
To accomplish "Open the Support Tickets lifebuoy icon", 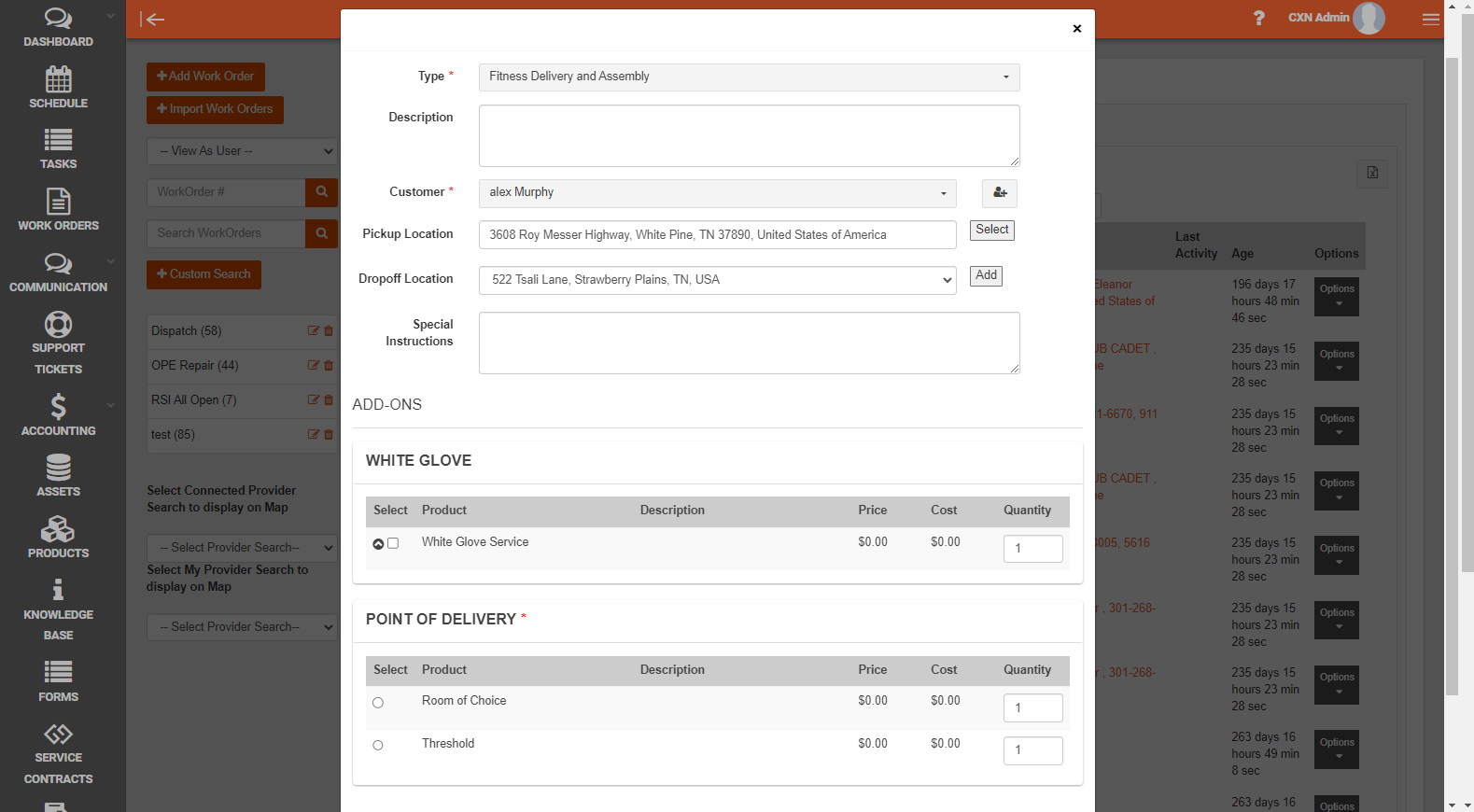I will click(x=58, y=325).
